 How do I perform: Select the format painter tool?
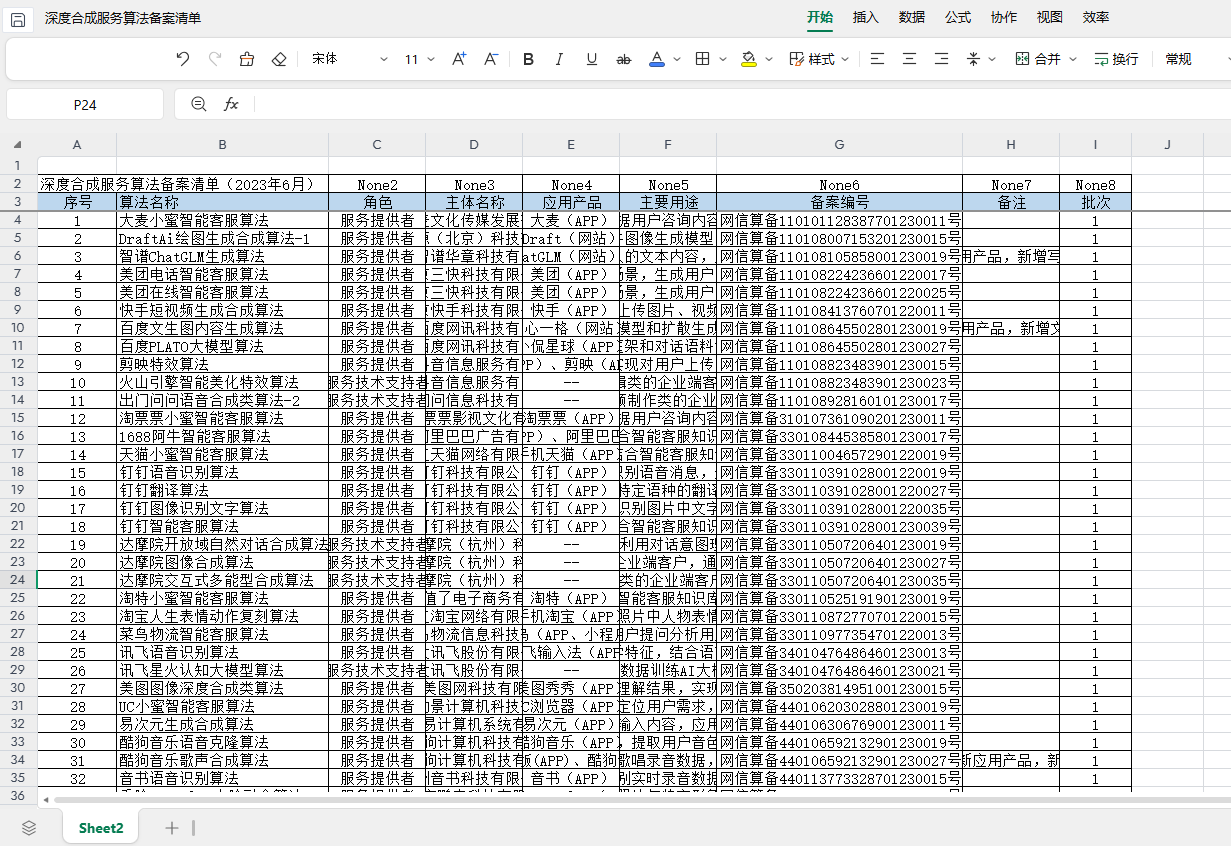pos(247,59)
